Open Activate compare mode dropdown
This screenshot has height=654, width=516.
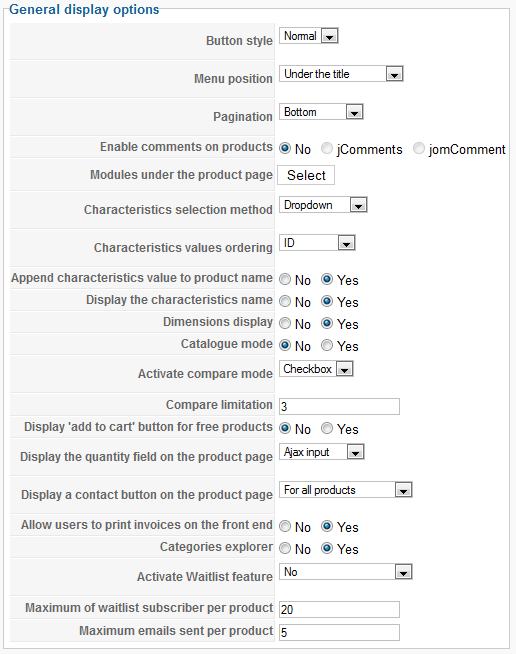pos(316,369)
